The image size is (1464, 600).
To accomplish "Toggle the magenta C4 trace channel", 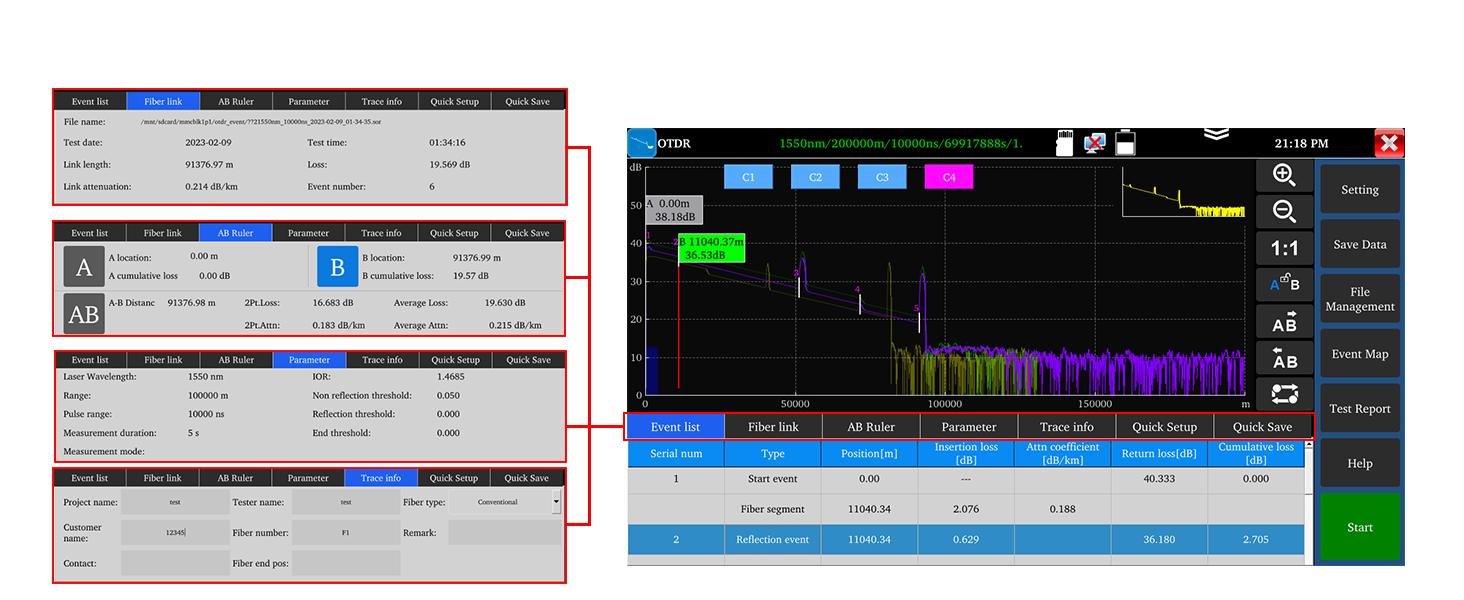I will tap(948, 177).
